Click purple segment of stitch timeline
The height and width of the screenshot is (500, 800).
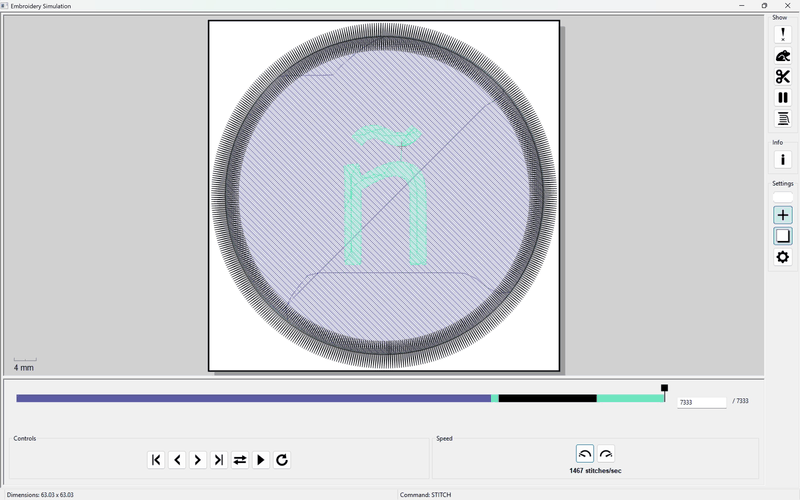254,398
